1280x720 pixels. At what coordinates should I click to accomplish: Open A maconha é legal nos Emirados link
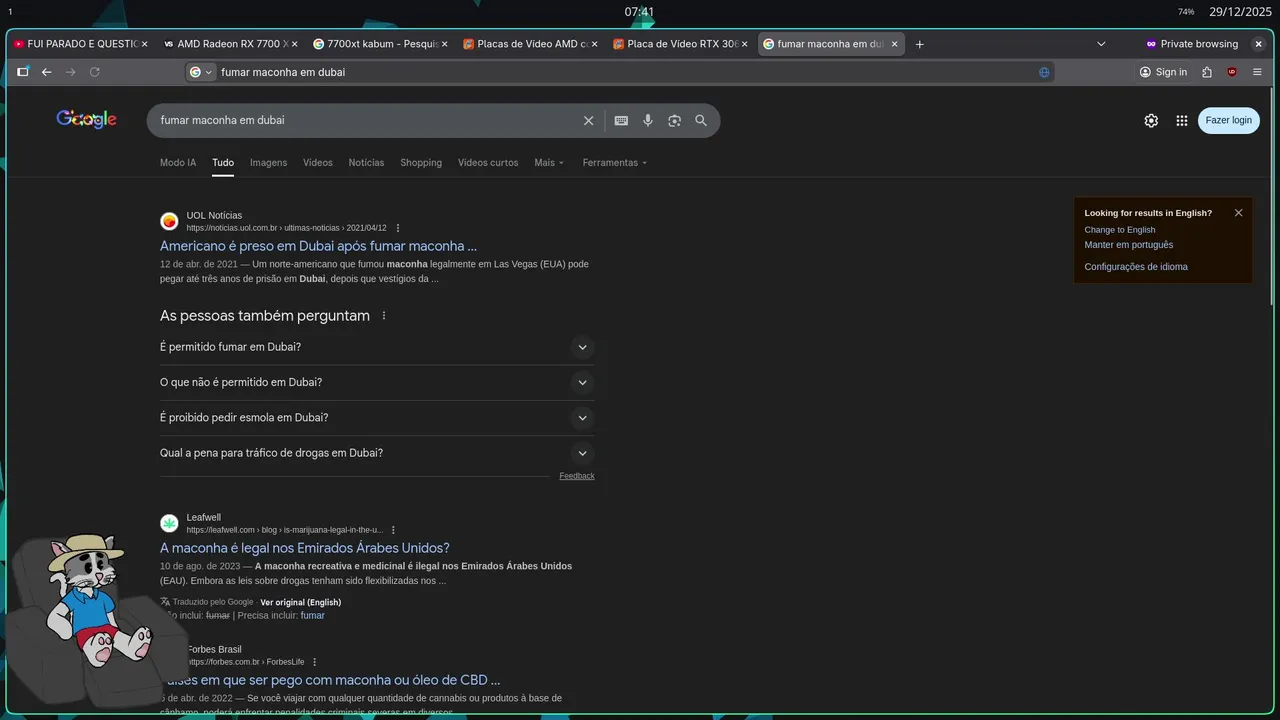coord(305,548)
